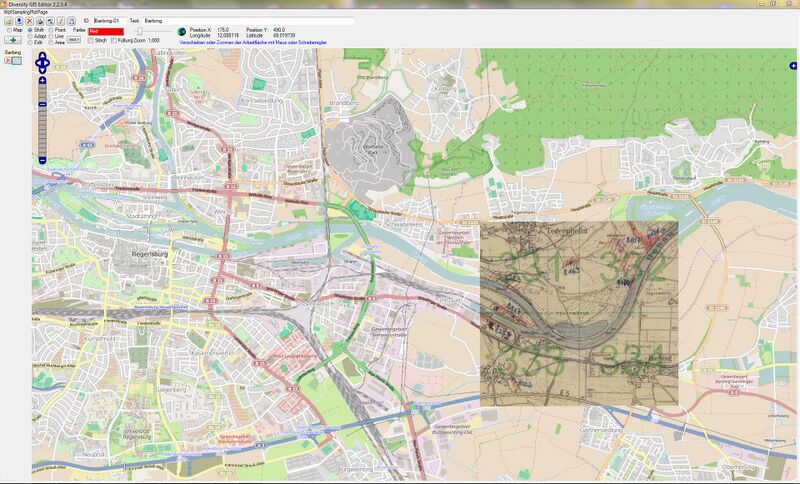
Task: Expand the layer switcher plus on map
Action: pos(793,66)
